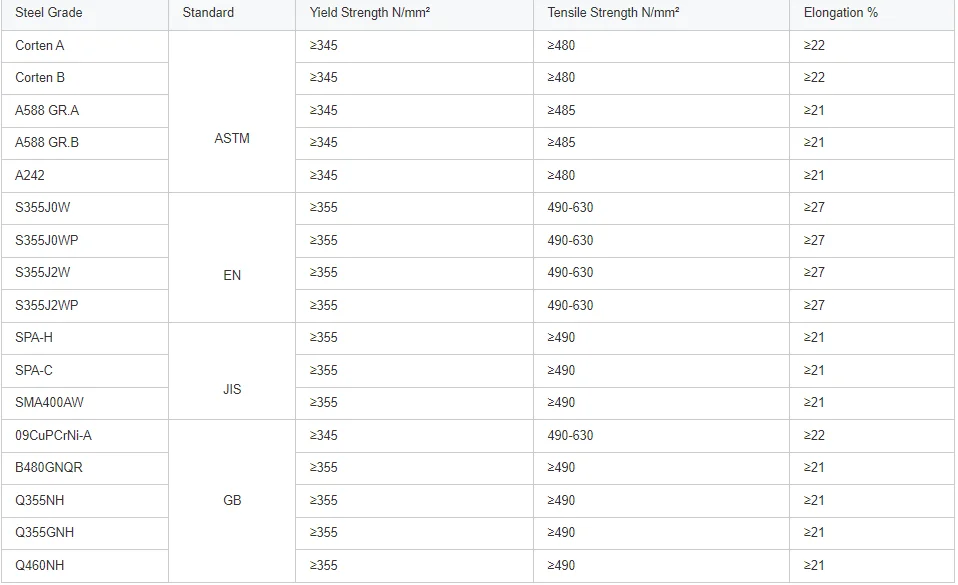This screenshot has height=585, width=958.
Task: Click the S355J2WP grade cell
Action: pyautogui.click(x=47, y=306)
